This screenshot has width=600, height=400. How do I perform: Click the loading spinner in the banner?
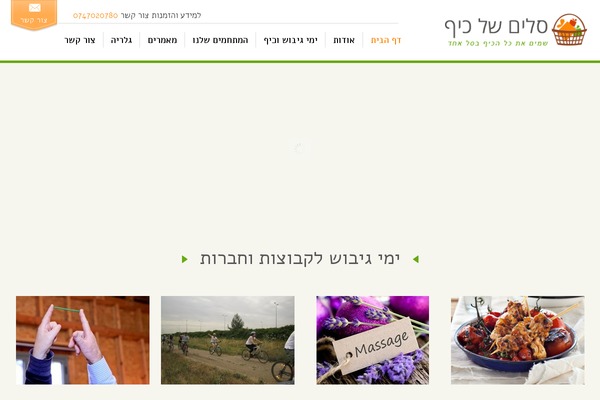point(299,148)
